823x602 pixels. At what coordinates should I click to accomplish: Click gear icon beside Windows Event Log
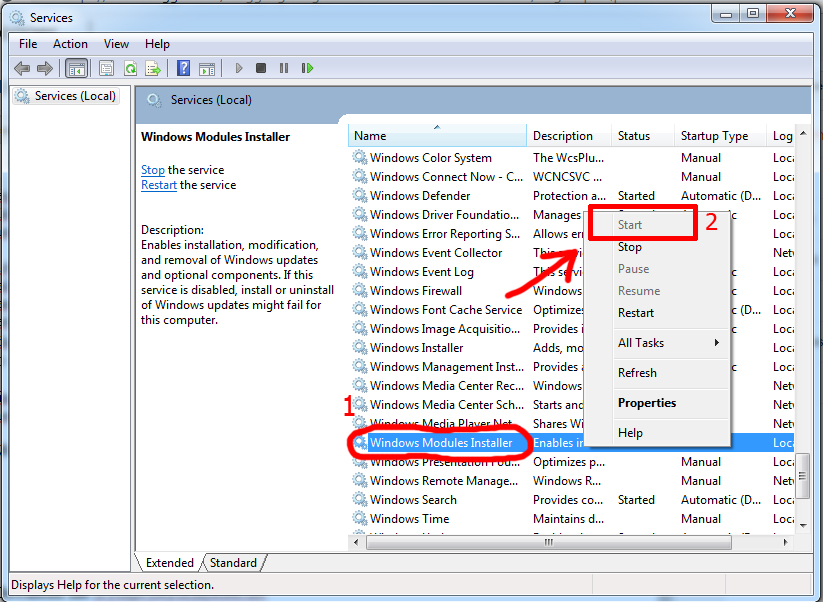[x=360, y=271]
